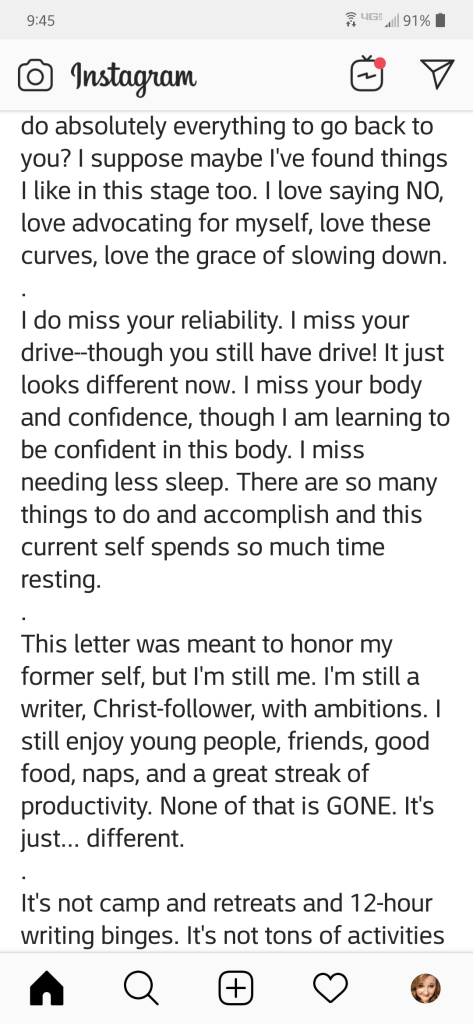Open IGTV with the TV icon
Viewport: 473px width, 1024px height.
tap(368, 74)
